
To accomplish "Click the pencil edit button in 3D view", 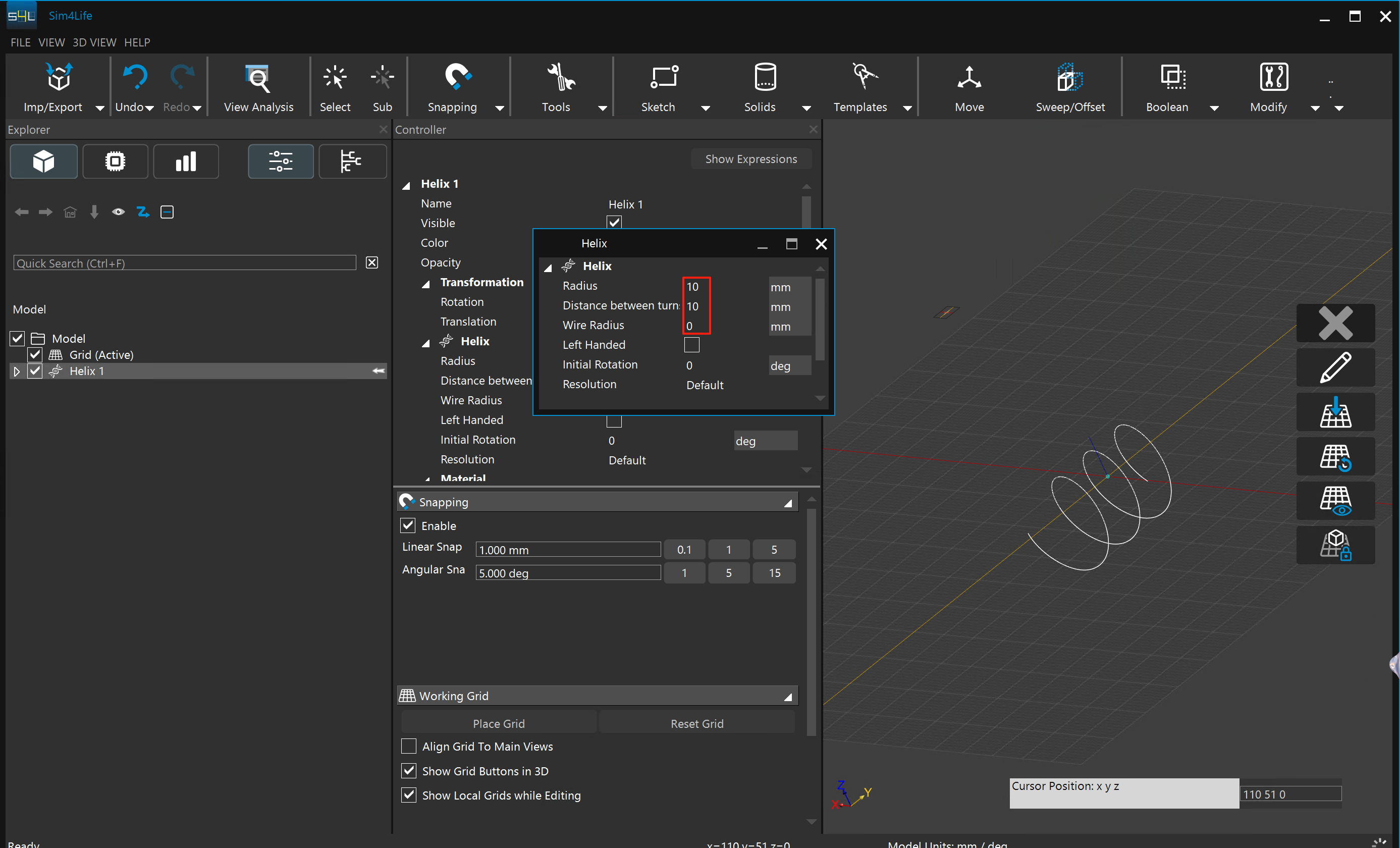I will point(1335,368).
